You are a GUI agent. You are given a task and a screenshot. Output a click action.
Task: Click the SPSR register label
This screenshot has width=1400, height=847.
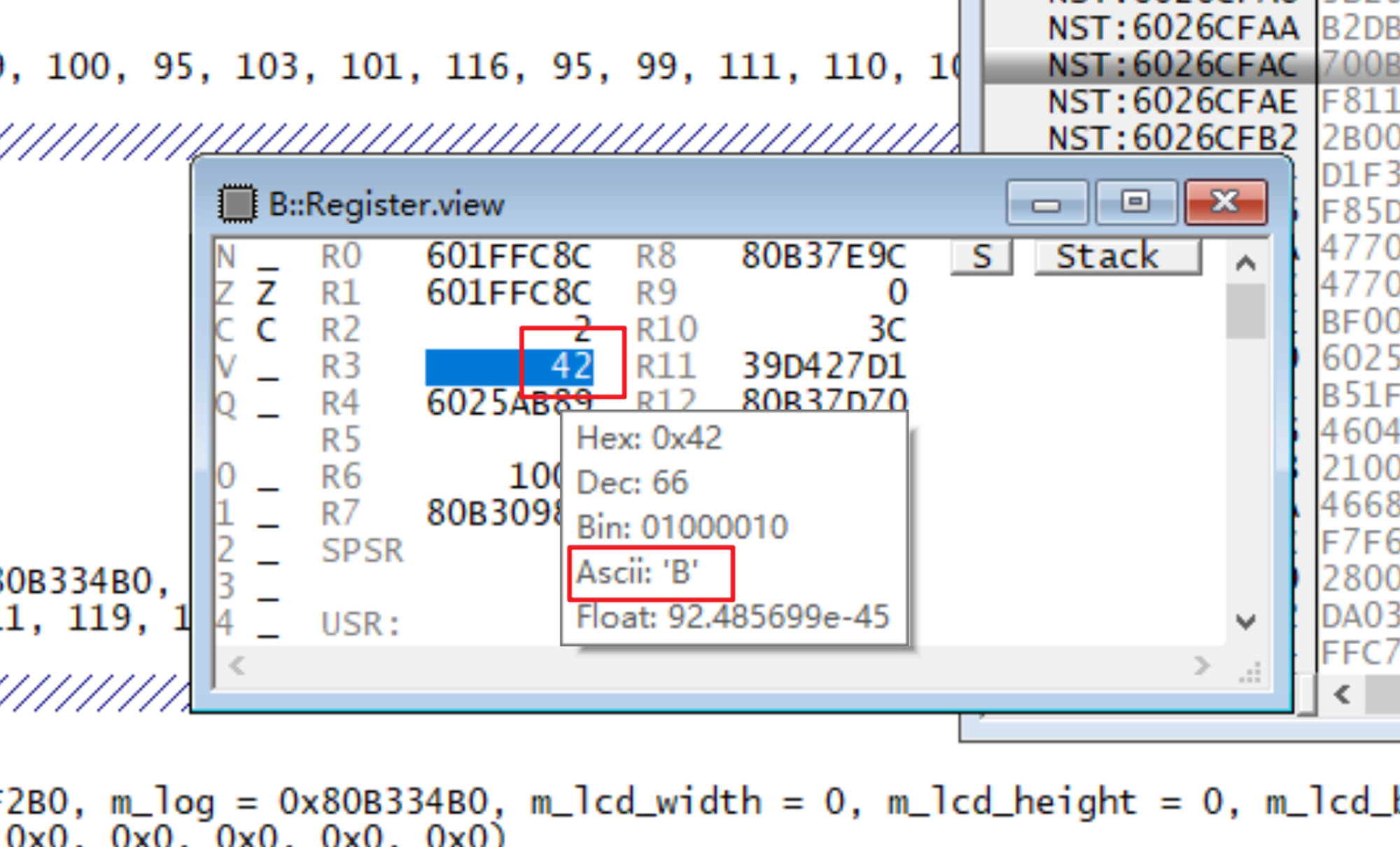tap(362, 551)
